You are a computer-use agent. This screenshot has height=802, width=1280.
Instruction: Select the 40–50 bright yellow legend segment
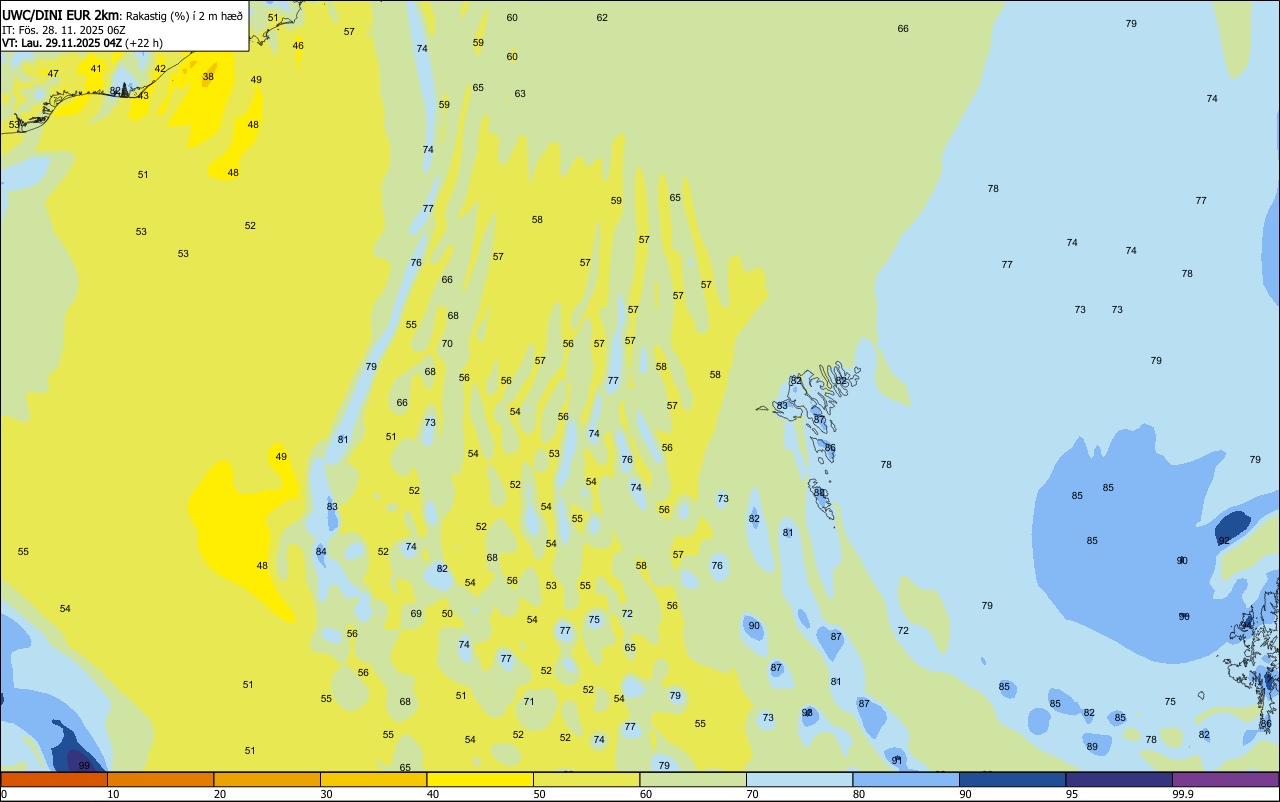[480, 779]
